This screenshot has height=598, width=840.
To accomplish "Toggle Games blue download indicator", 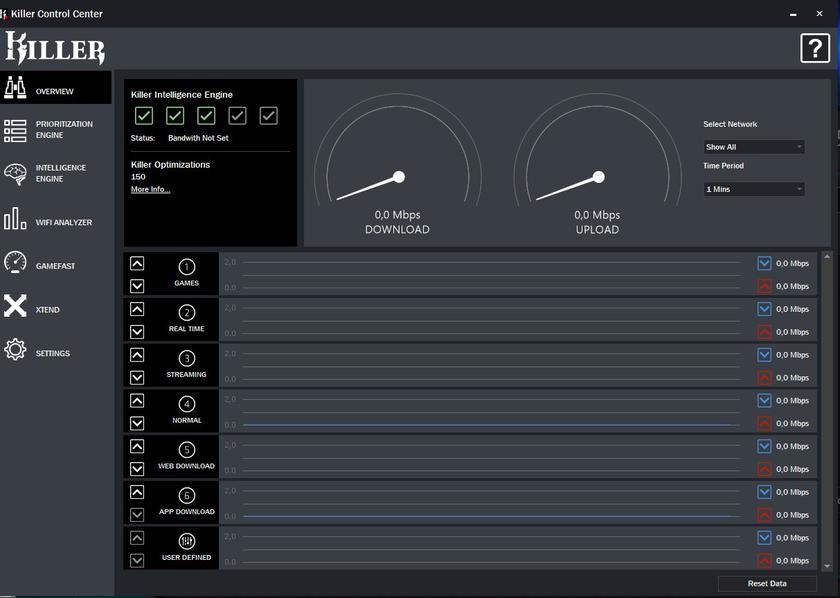I will click(x=764, y=264).
